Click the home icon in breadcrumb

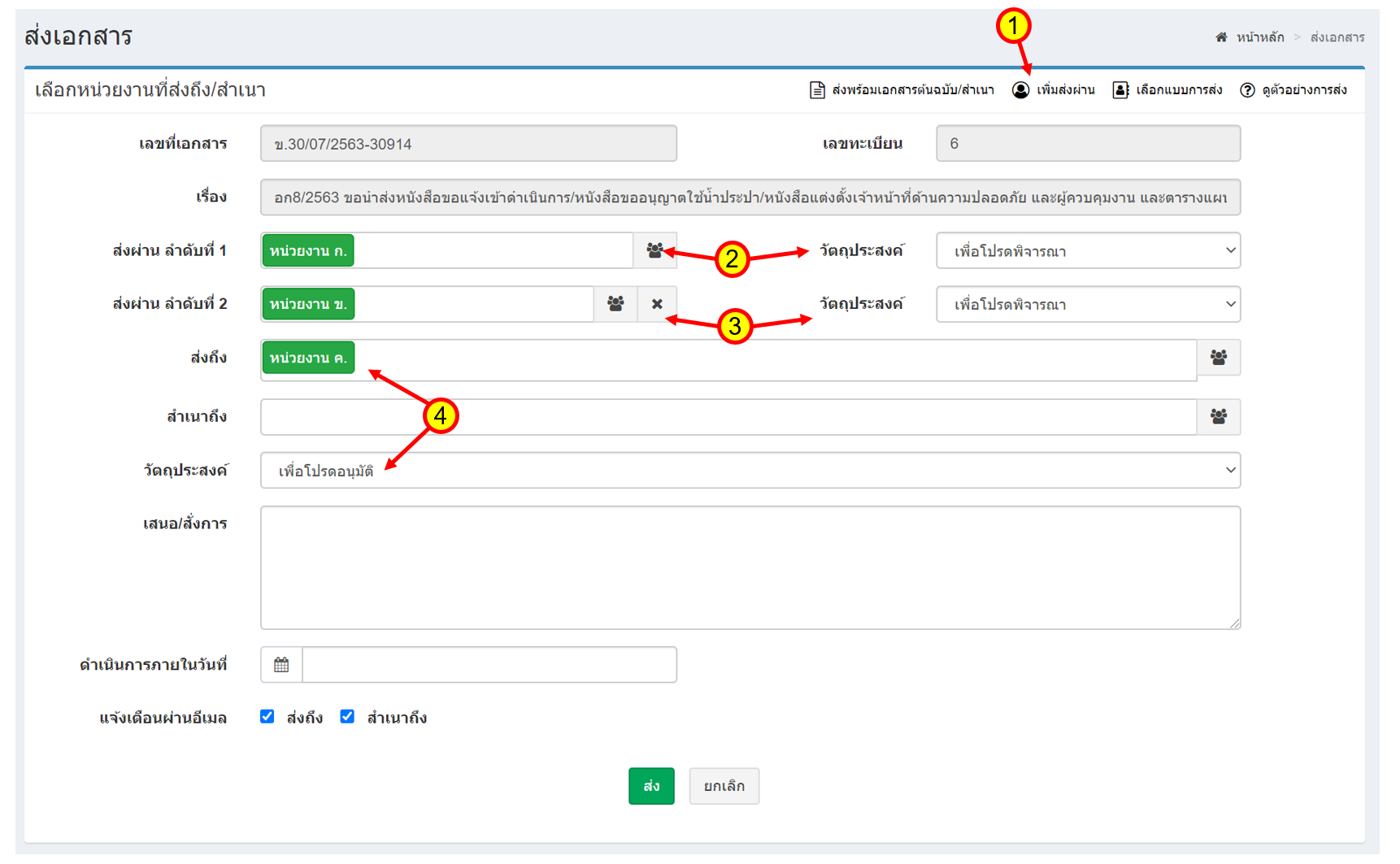coord(1220,37)
